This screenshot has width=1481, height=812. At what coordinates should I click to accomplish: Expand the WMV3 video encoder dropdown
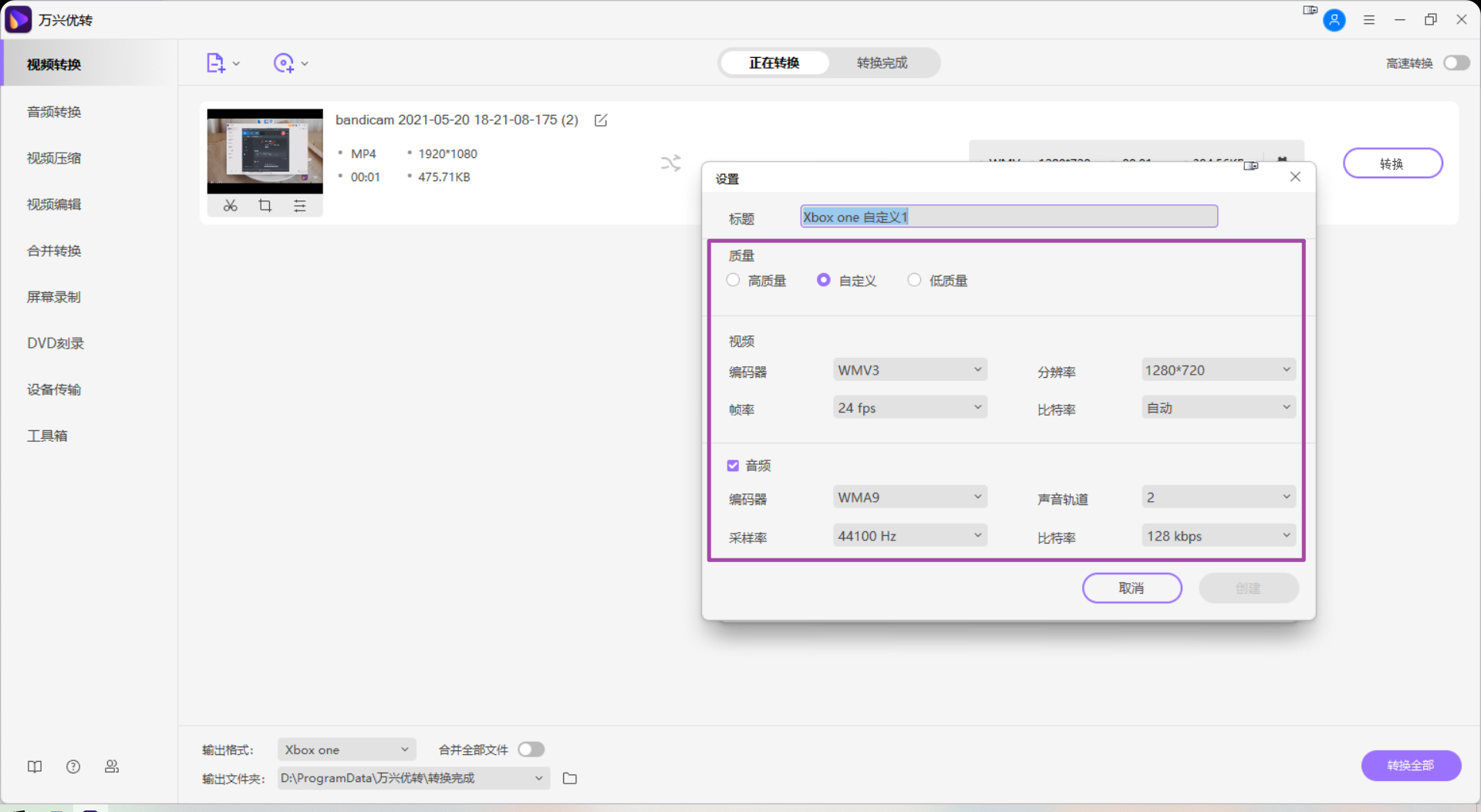pos(909,370)
